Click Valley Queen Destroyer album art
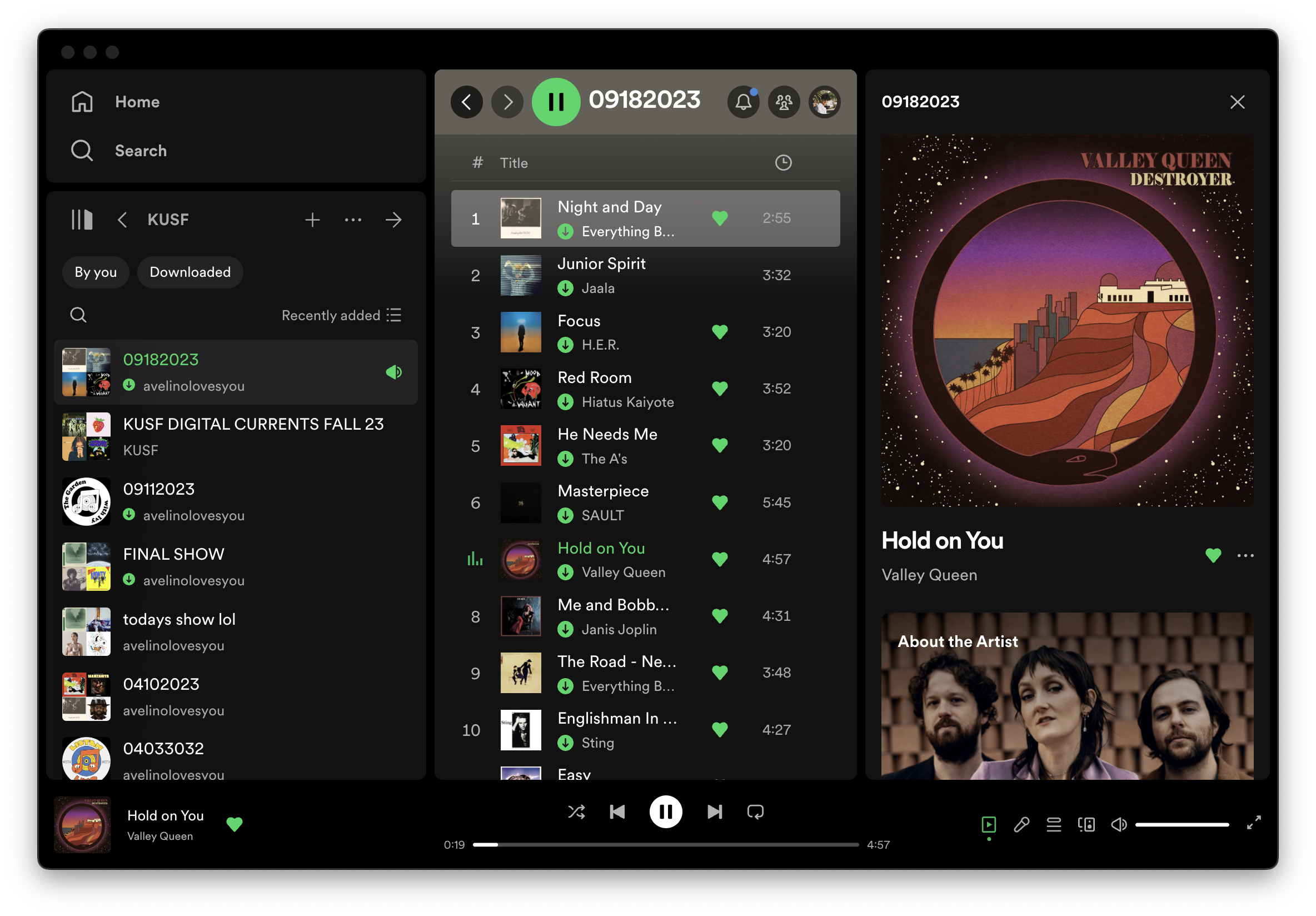This screenshot has height=916, width=1316. (x=1067, y=321)
